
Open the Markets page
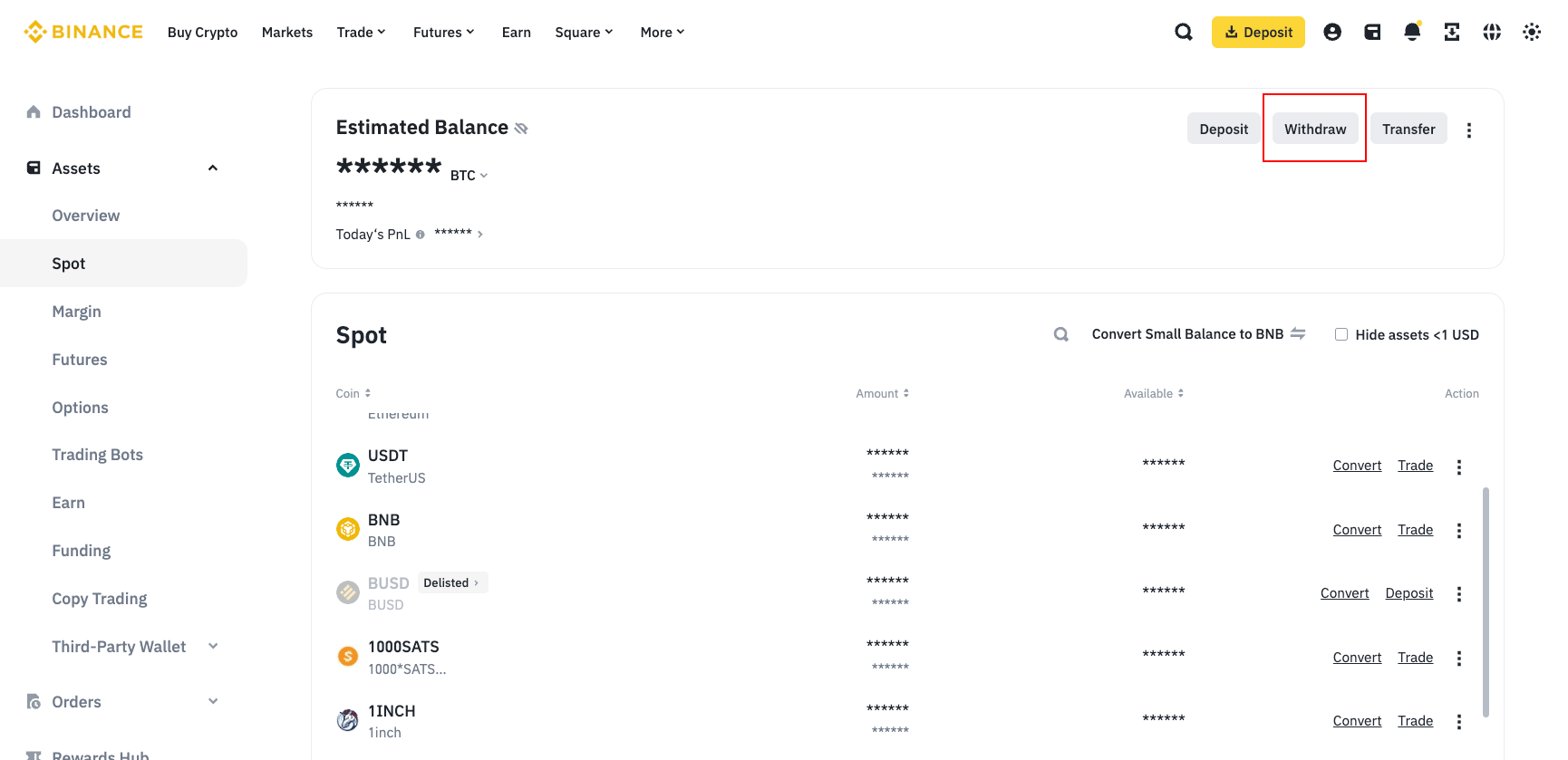click(287, 33)
